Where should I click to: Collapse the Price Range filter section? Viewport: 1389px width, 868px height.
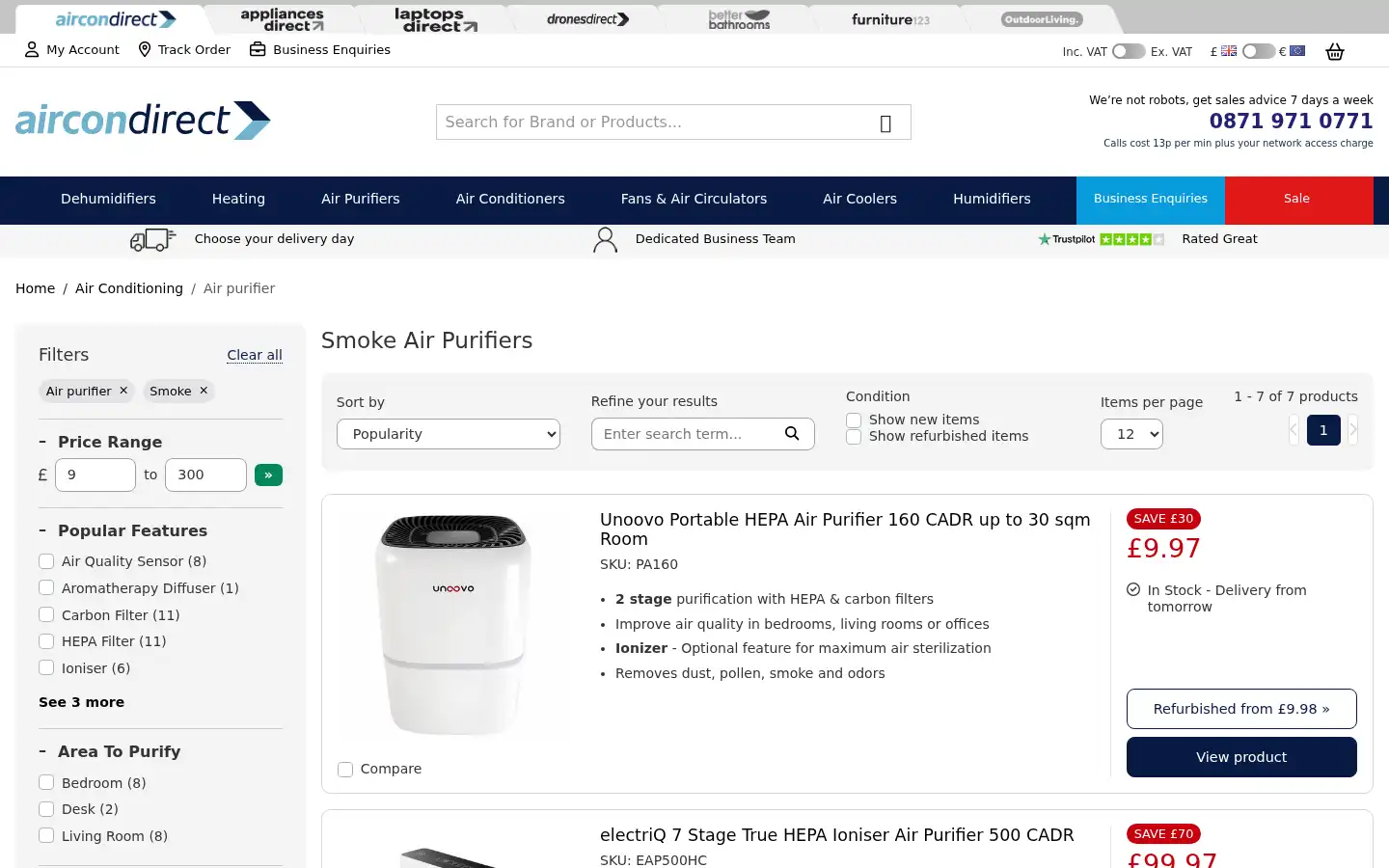click(x=100, y=442)
